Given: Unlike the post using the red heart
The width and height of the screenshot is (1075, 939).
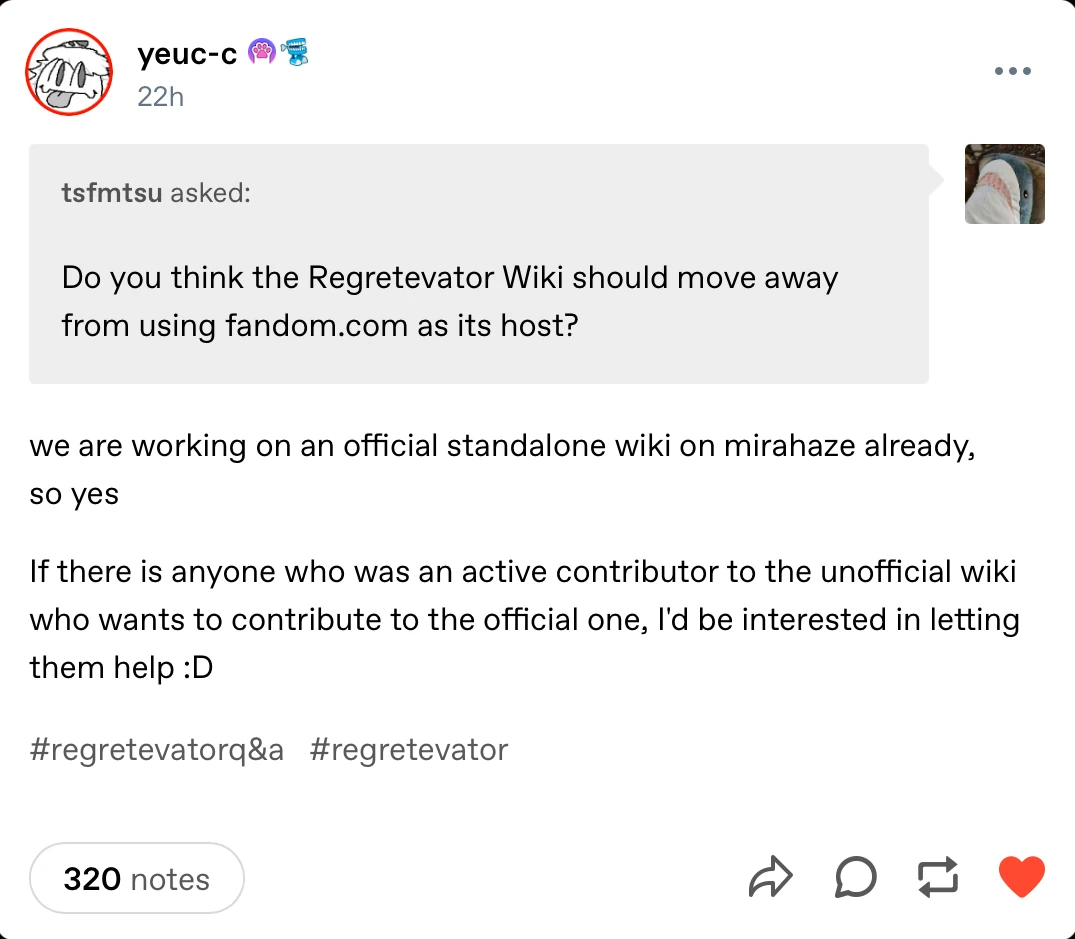Looking at the screenshot, I should coord(1020,877).
